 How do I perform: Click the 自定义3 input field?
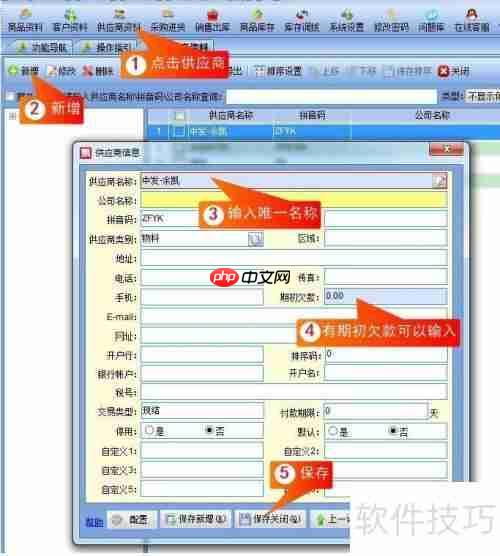(202, 470)
